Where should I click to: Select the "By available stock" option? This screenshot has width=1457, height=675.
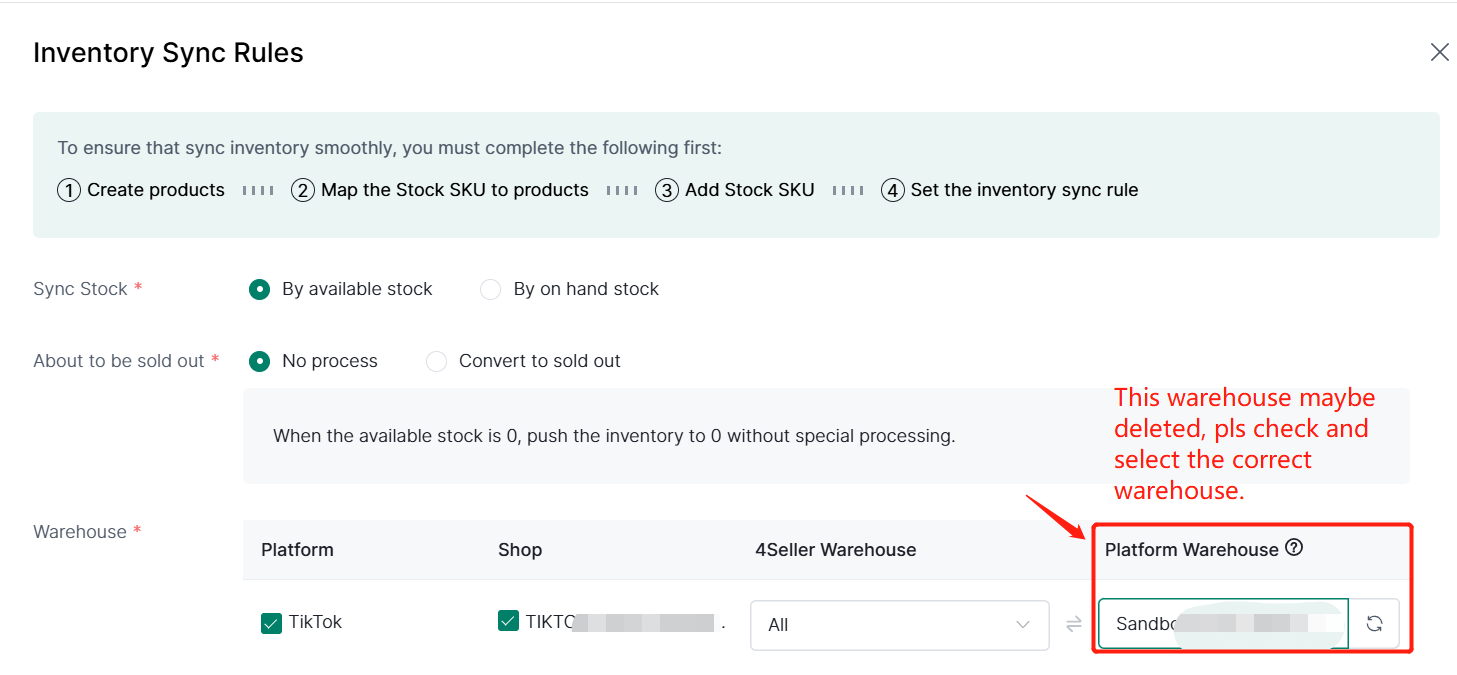click(x=260, y=289)
